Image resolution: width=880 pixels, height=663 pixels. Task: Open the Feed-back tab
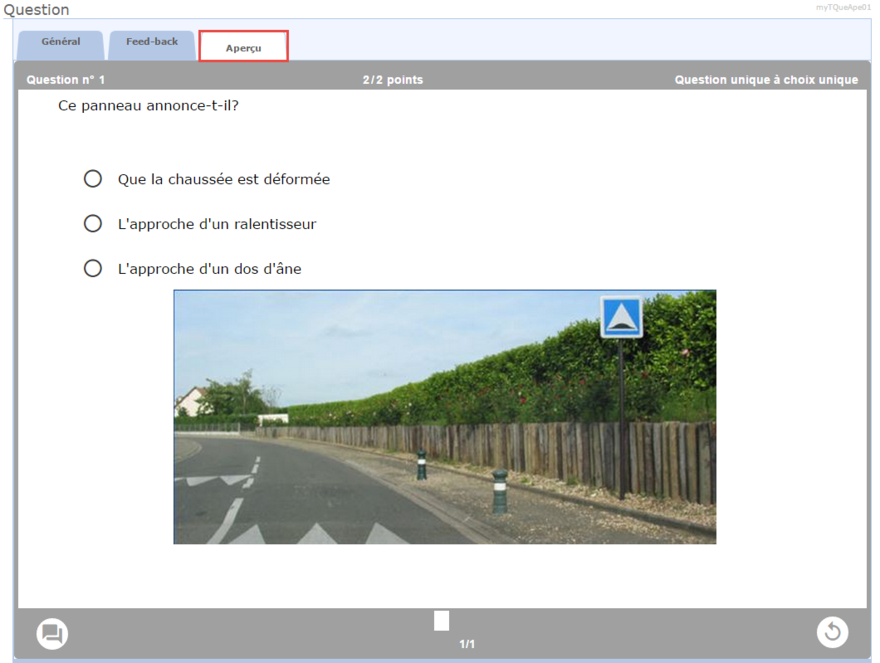[x=152, y=43]
